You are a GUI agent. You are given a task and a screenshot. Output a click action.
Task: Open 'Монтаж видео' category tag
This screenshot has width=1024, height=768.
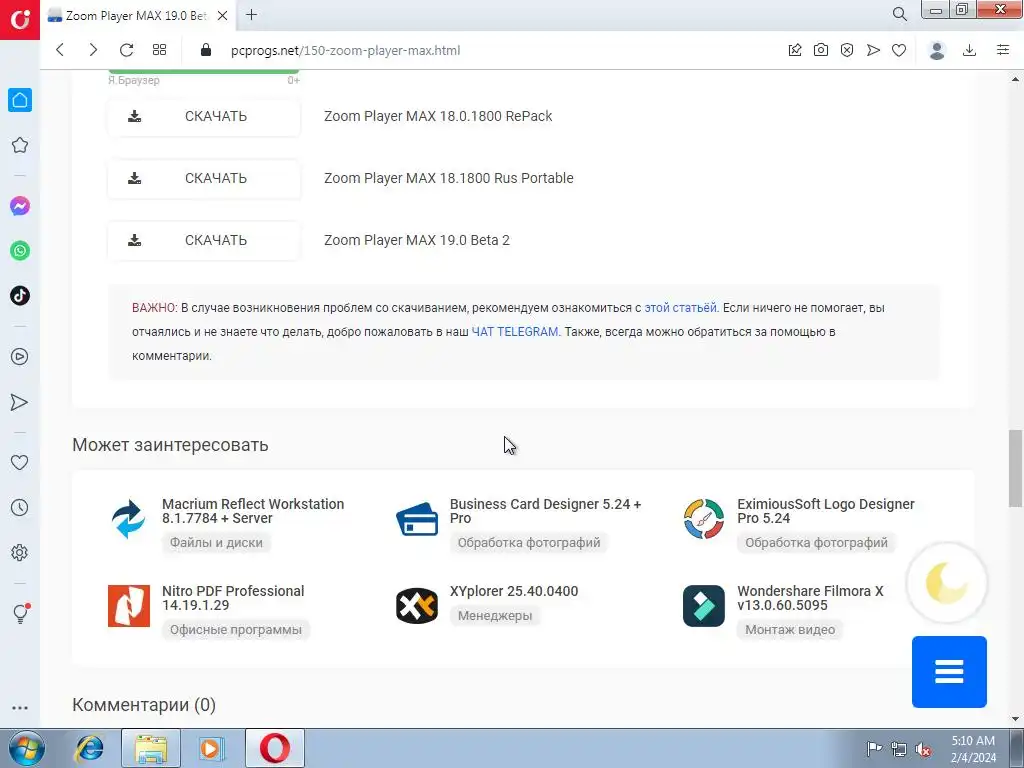pyautogui.click(x=790, y=630)
